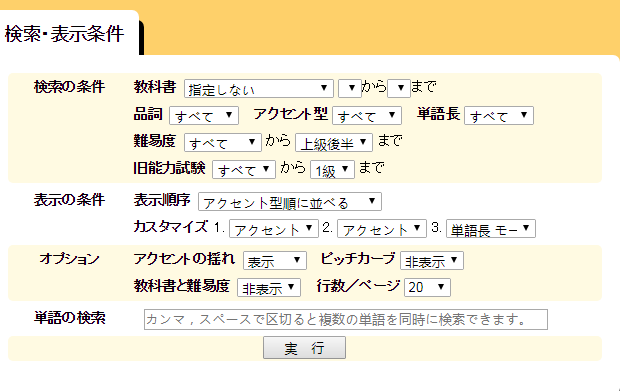
Task: Open the 旧能力試験 starting level dropdown
Action: (244, 169)
